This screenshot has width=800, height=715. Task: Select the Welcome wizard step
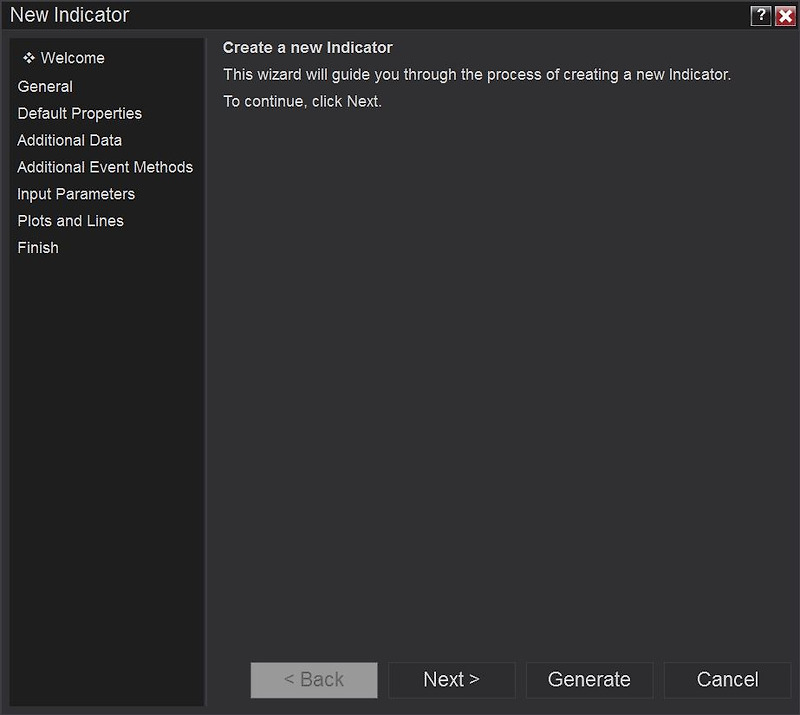click(72, 58)
